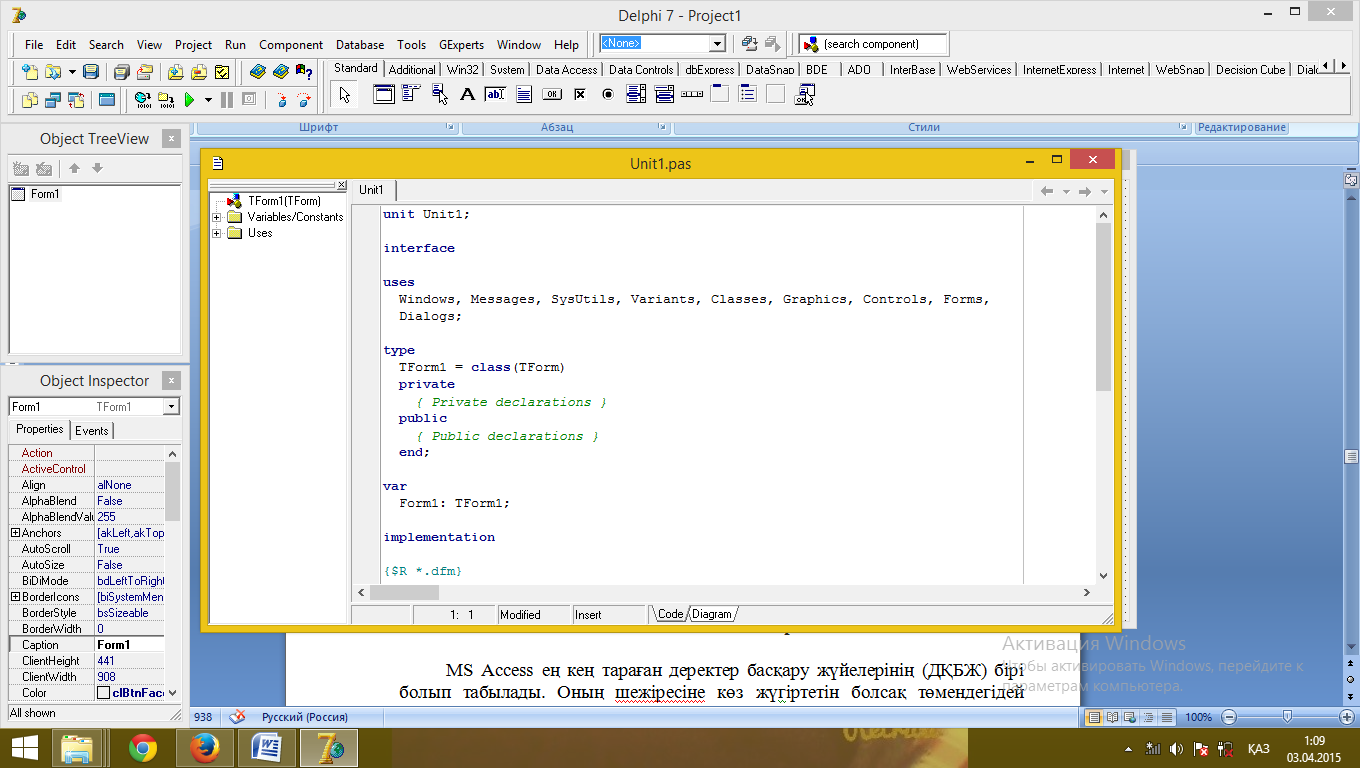Screen dimensions: 1360x768
Task: Switch to the Data Access palette tab
Action: [566, 70]
